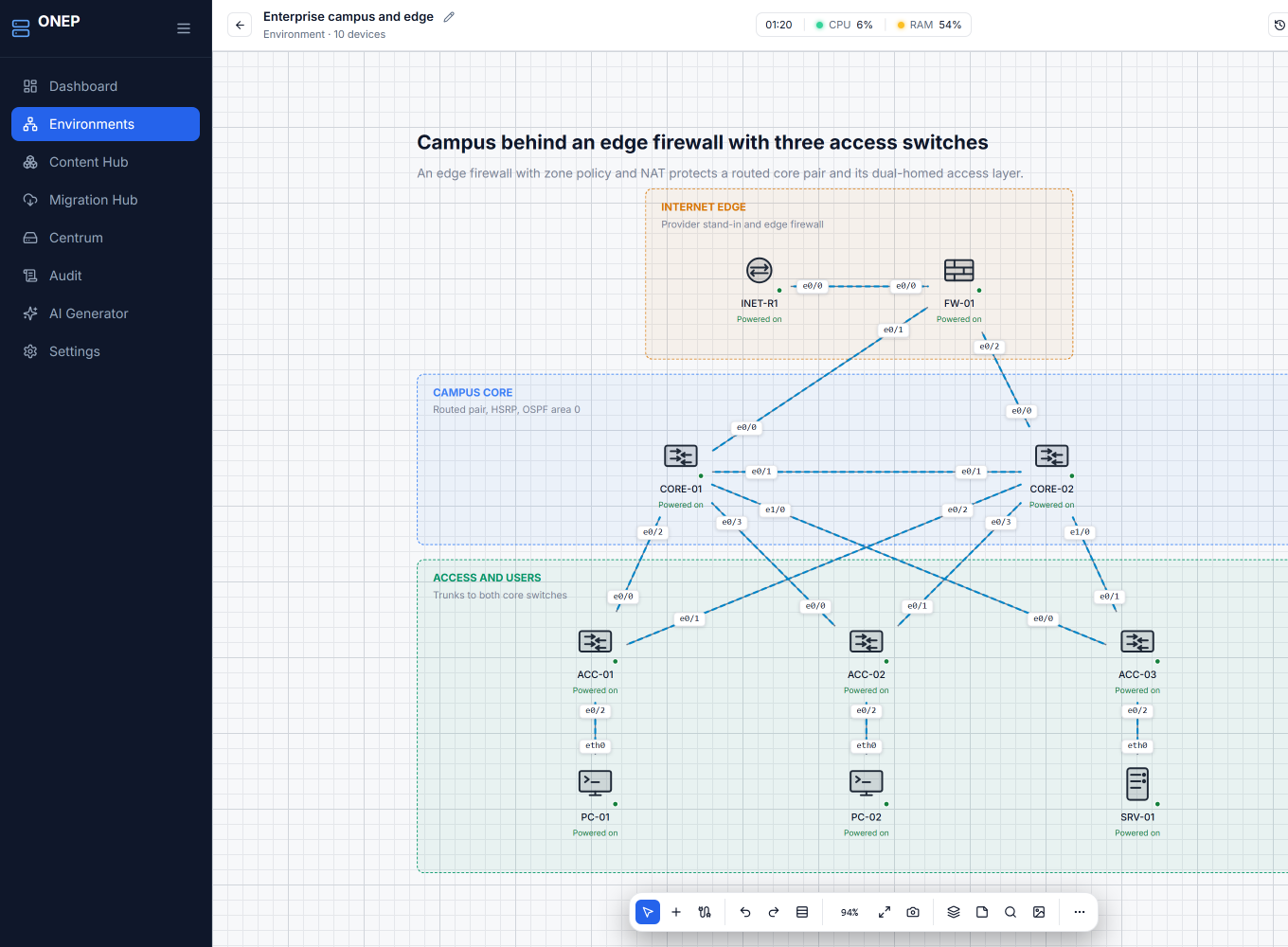
Task: Click the CAMPUS CORE zone label
Action: tap(473, 393)
